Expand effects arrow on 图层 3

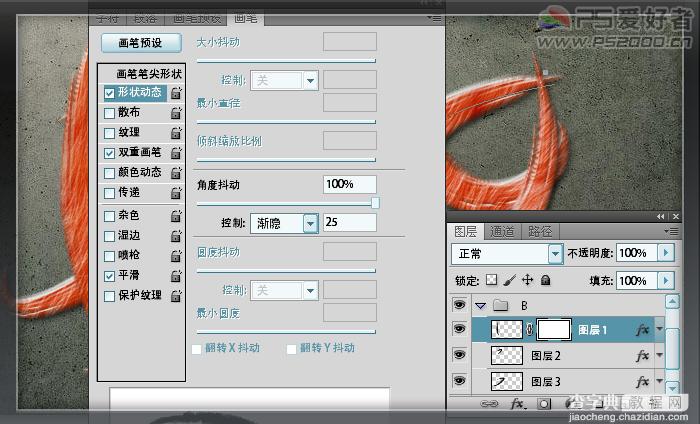tap(659, 381)
